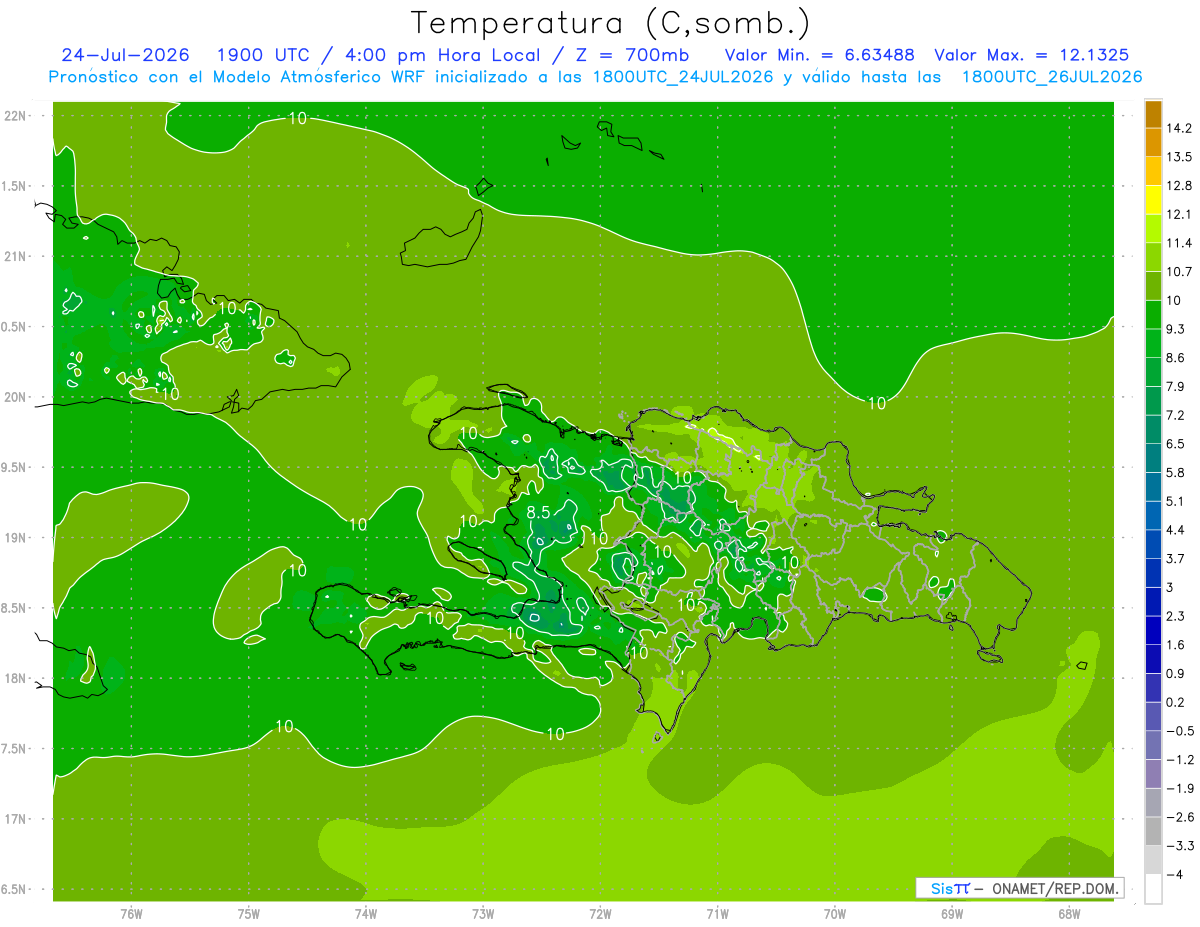Click the title "Temperatura (C,somb.)"
Image resolution: width=1200 pixels, height=927 pixels.
pyautogui.click(x=609, y=23)
